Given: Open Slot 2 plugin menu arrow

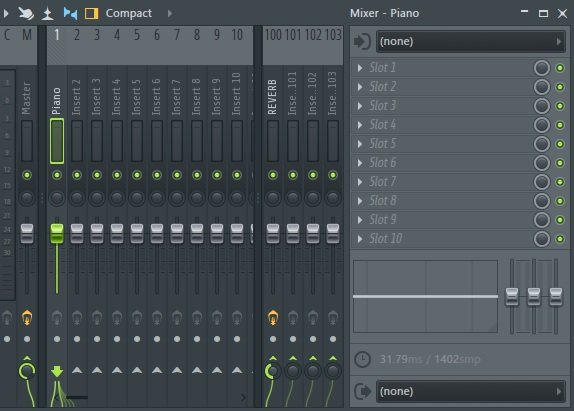Looking at the screenshot, I should coord(360,87).
